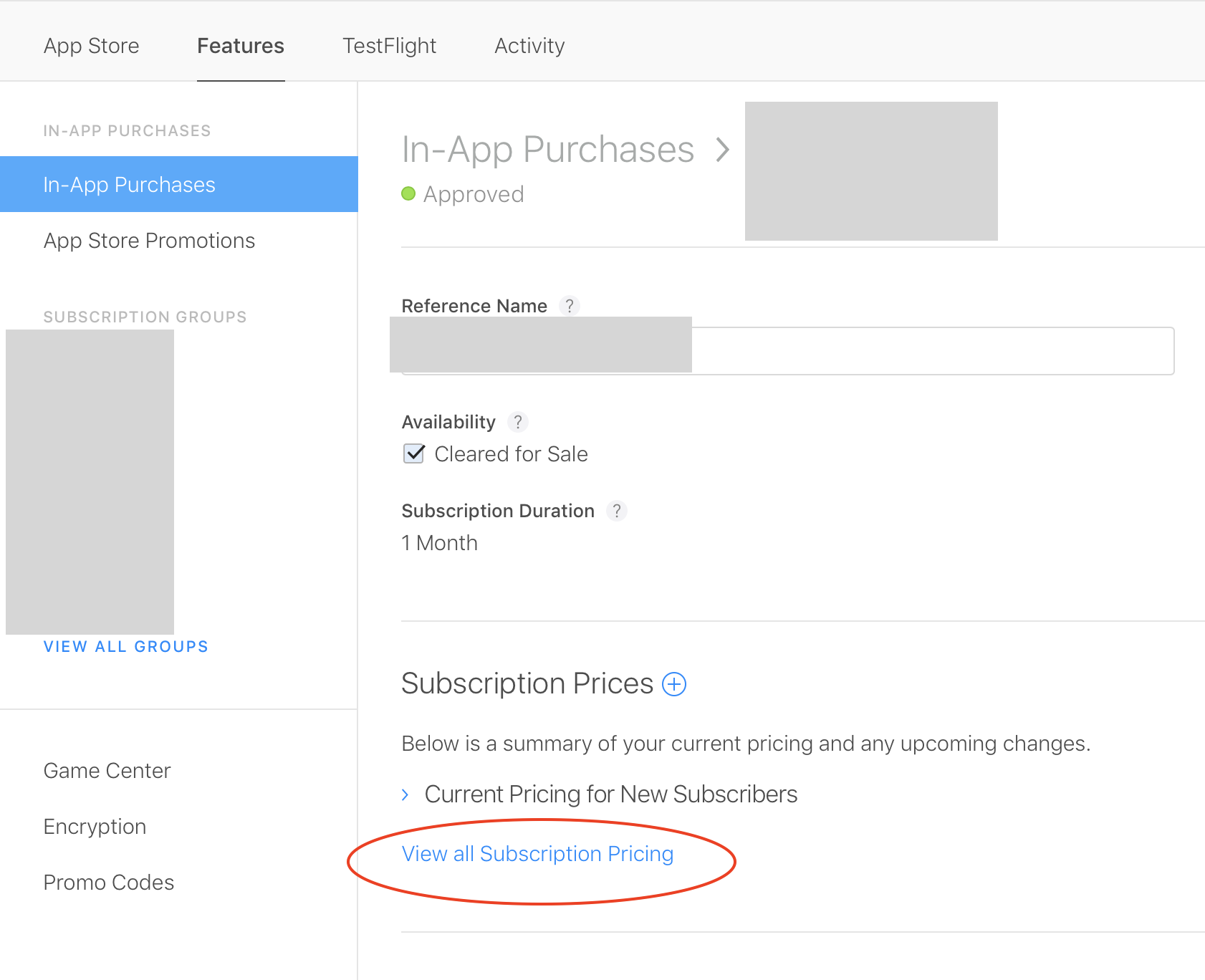This screenshot has height=980, width=1205.
Task: Go to the Activity tab
Action: pos(529,46)
